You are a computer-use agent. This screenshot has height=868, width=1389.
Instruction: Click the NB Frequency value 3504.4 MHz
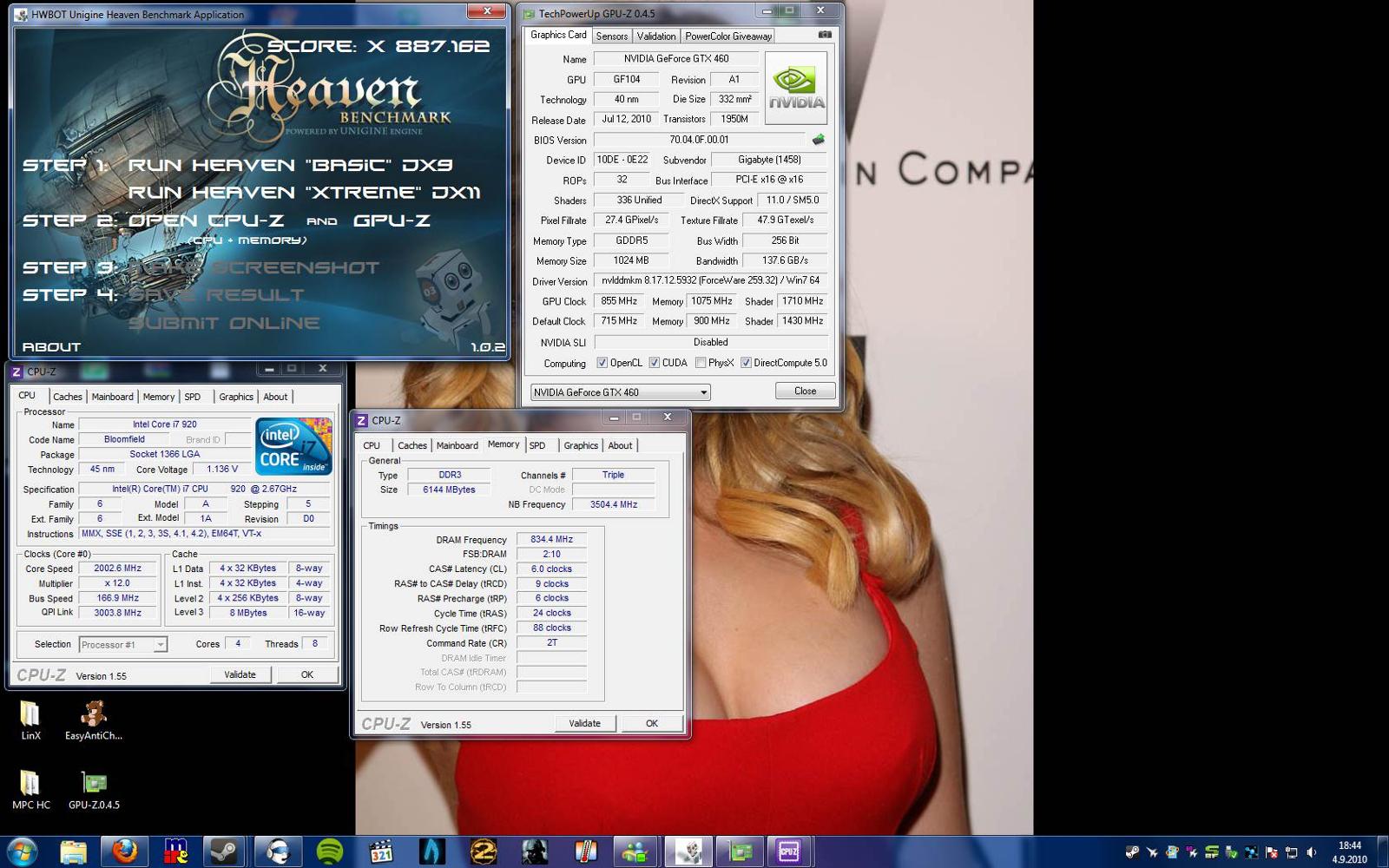click(613, 504)
